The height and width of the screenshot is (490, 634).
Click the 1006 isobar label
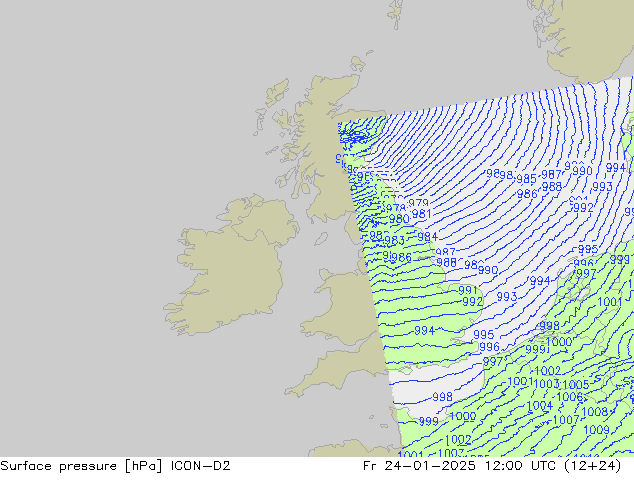click(x=570, y=397)
